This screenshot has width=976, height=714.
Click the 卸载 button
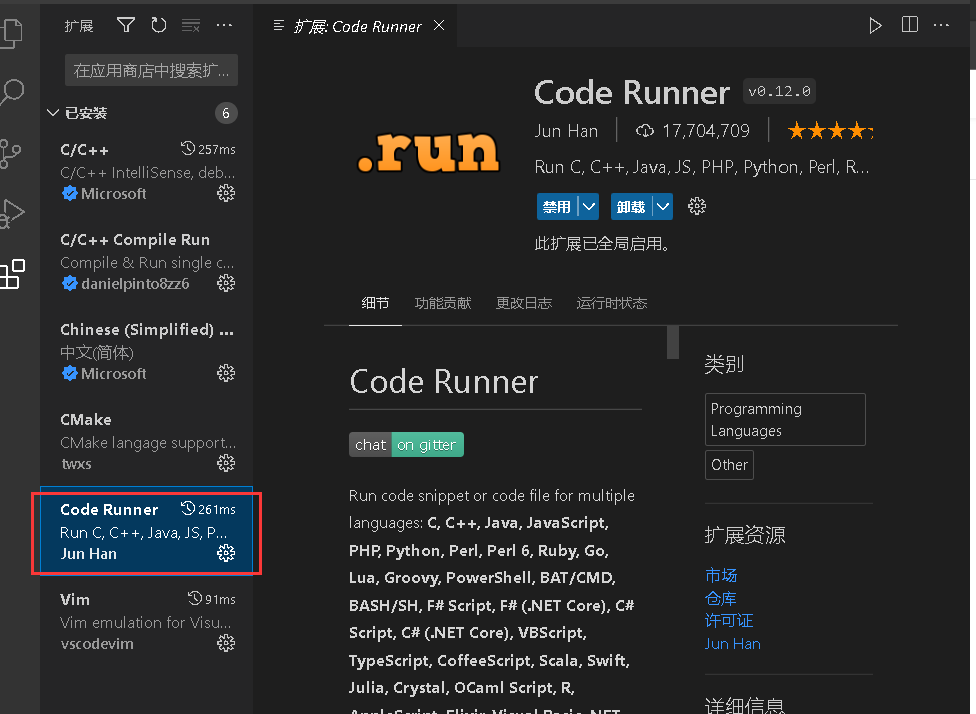[631, 207]
